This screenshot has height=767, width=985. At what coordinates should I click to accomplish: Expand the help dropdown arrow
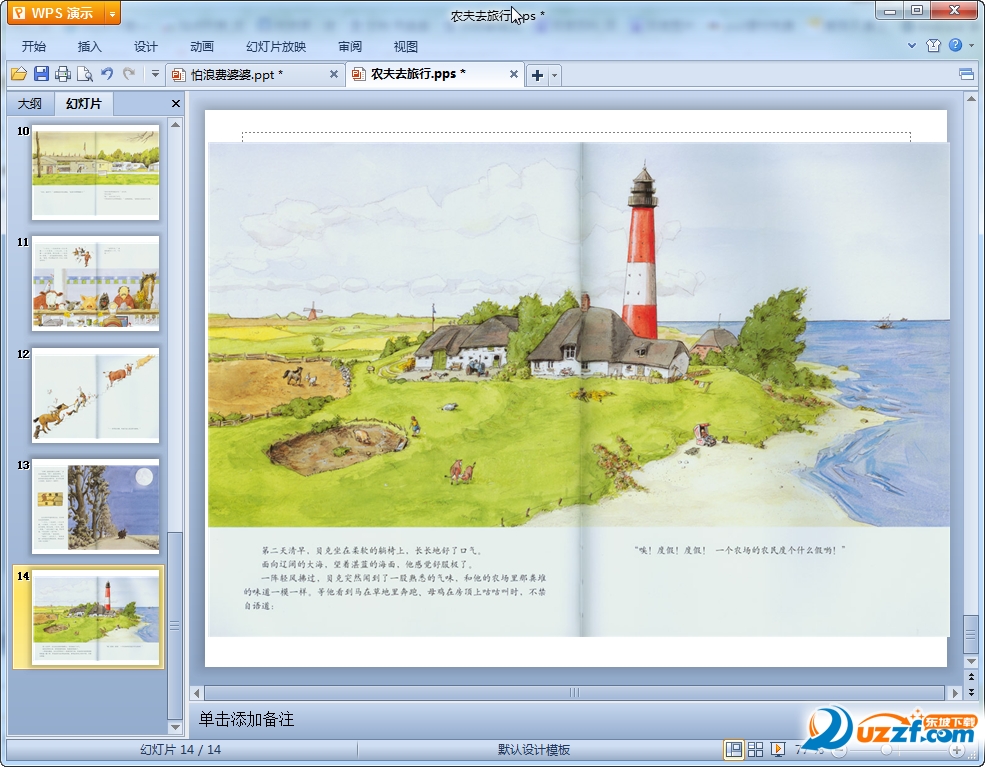click(971, 45)
